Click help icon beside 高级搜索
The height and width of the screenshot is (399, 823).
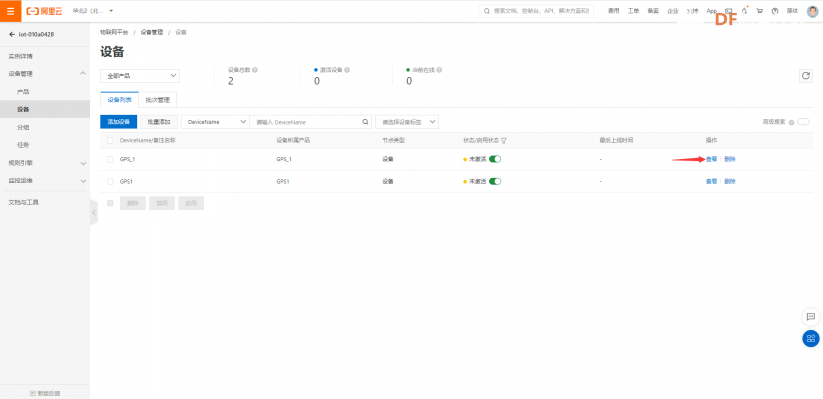pos(791,122)
